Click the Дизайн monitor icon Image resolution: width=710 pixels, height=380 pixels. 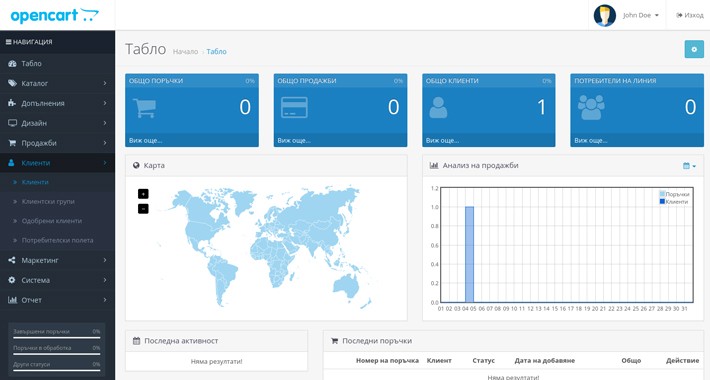tap(12, 123)
